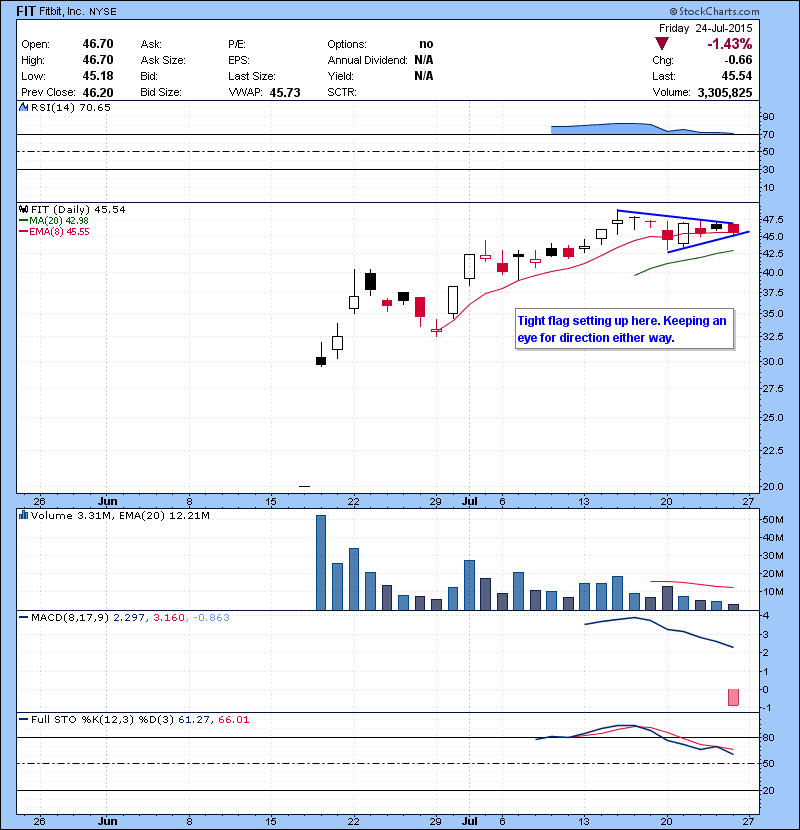Click the MACD histogram value -0.863

pyautogui.click(x=211, y=617)
